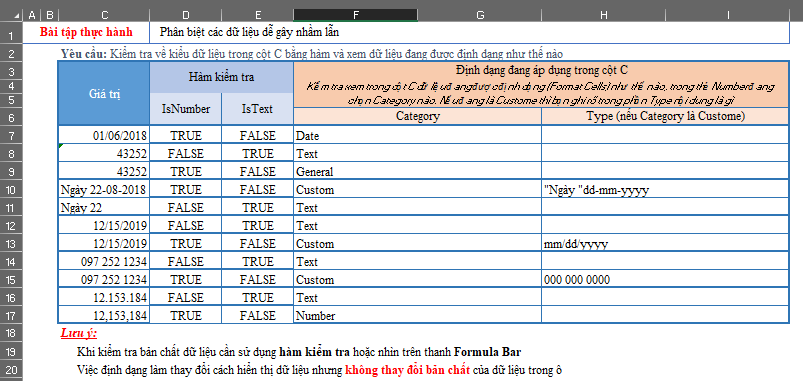
Task: Click the 'Lưu ý:' note cell
Action: click(79, 334)
